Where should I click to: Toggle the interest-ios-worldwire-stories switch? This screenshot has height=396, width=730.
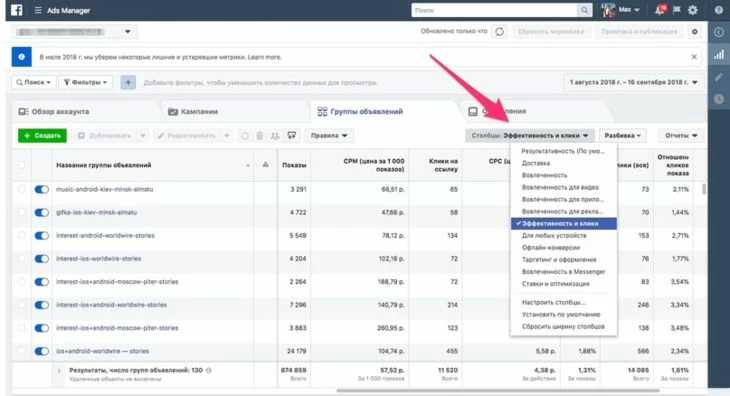click(41, 259)
